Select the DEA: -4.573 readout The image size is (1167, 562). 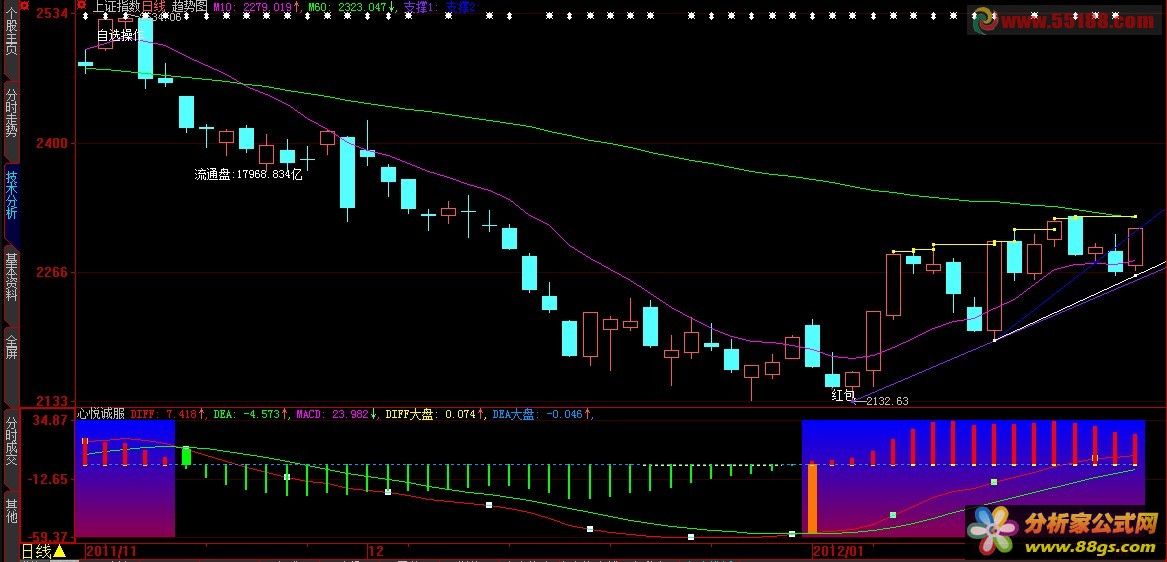251,414
